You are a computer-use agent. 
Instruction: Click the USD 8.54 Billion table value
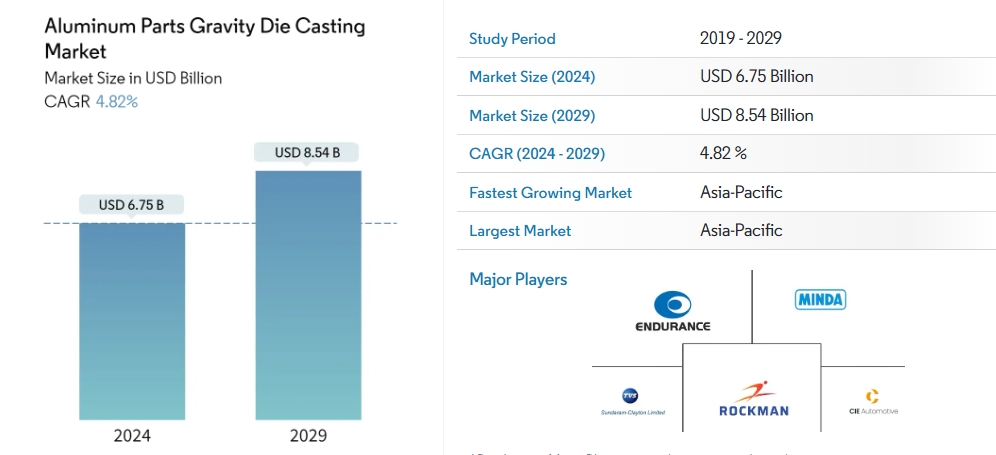pos(757,115)
